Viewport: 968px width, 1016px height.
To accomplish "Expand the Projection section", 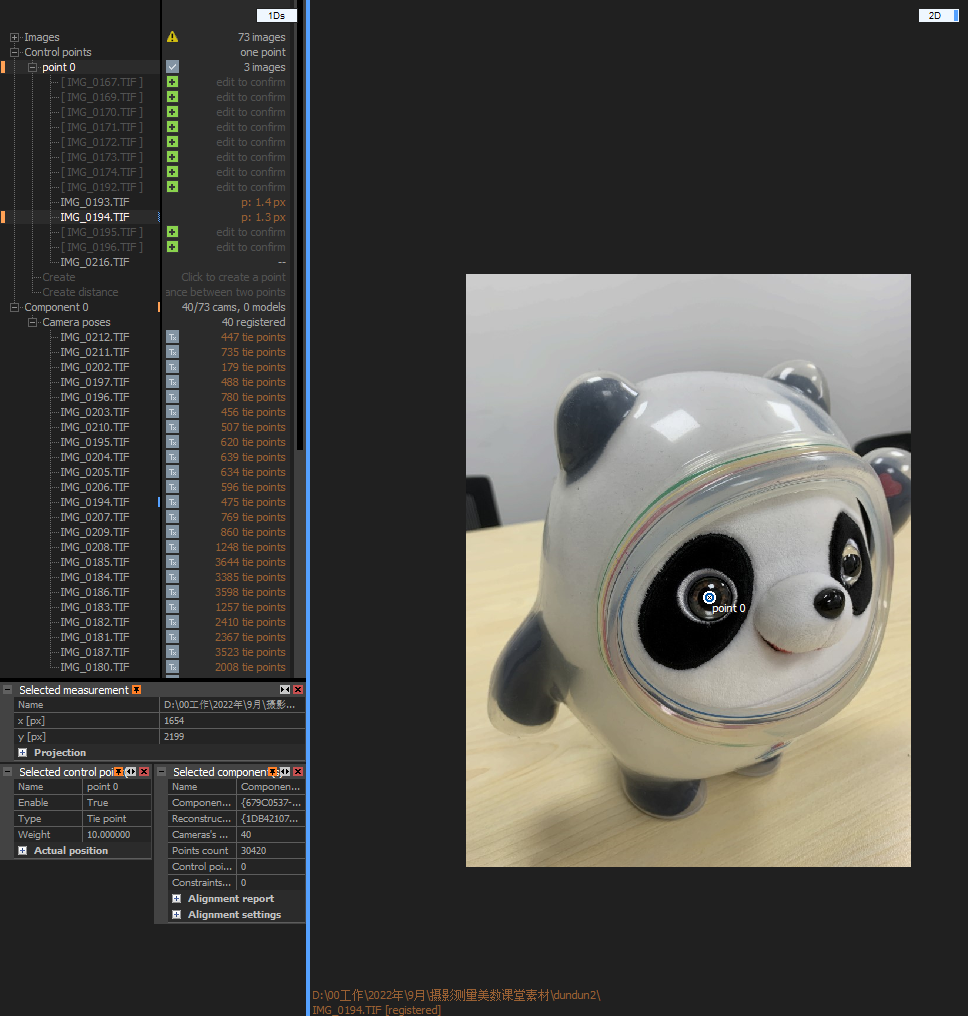I will pos(23,752).
